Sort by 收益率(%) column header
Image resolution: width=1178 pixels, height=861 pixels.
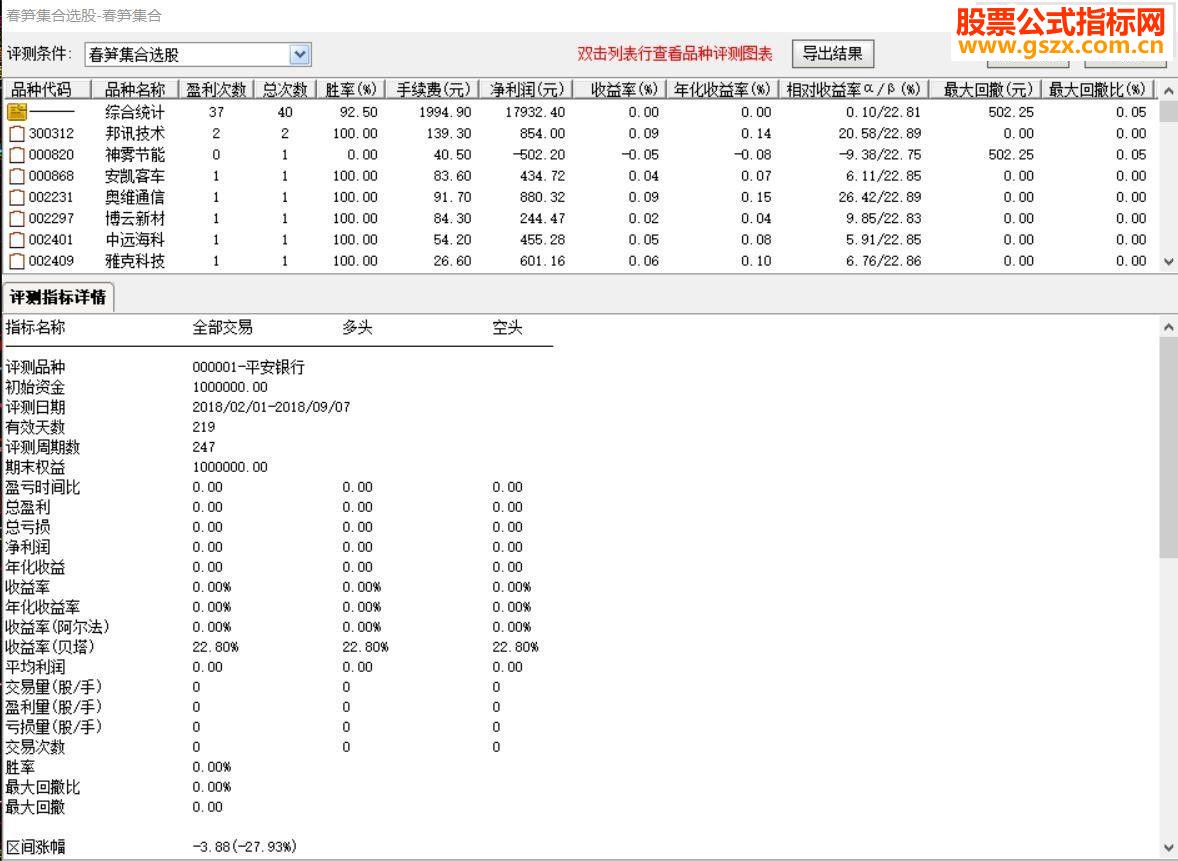[x=620, y=89]
